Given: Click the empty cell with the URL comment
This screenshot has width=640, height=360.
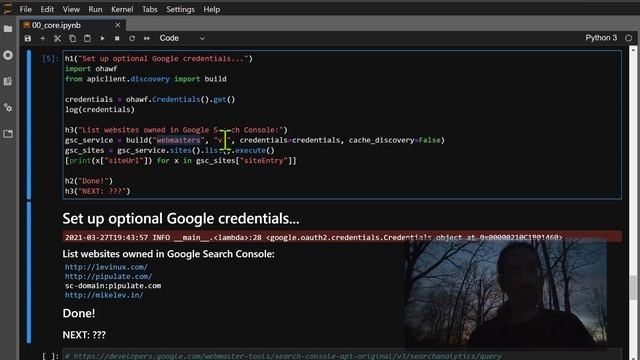Looking at the screenshot, I should (x=342, y=356).
